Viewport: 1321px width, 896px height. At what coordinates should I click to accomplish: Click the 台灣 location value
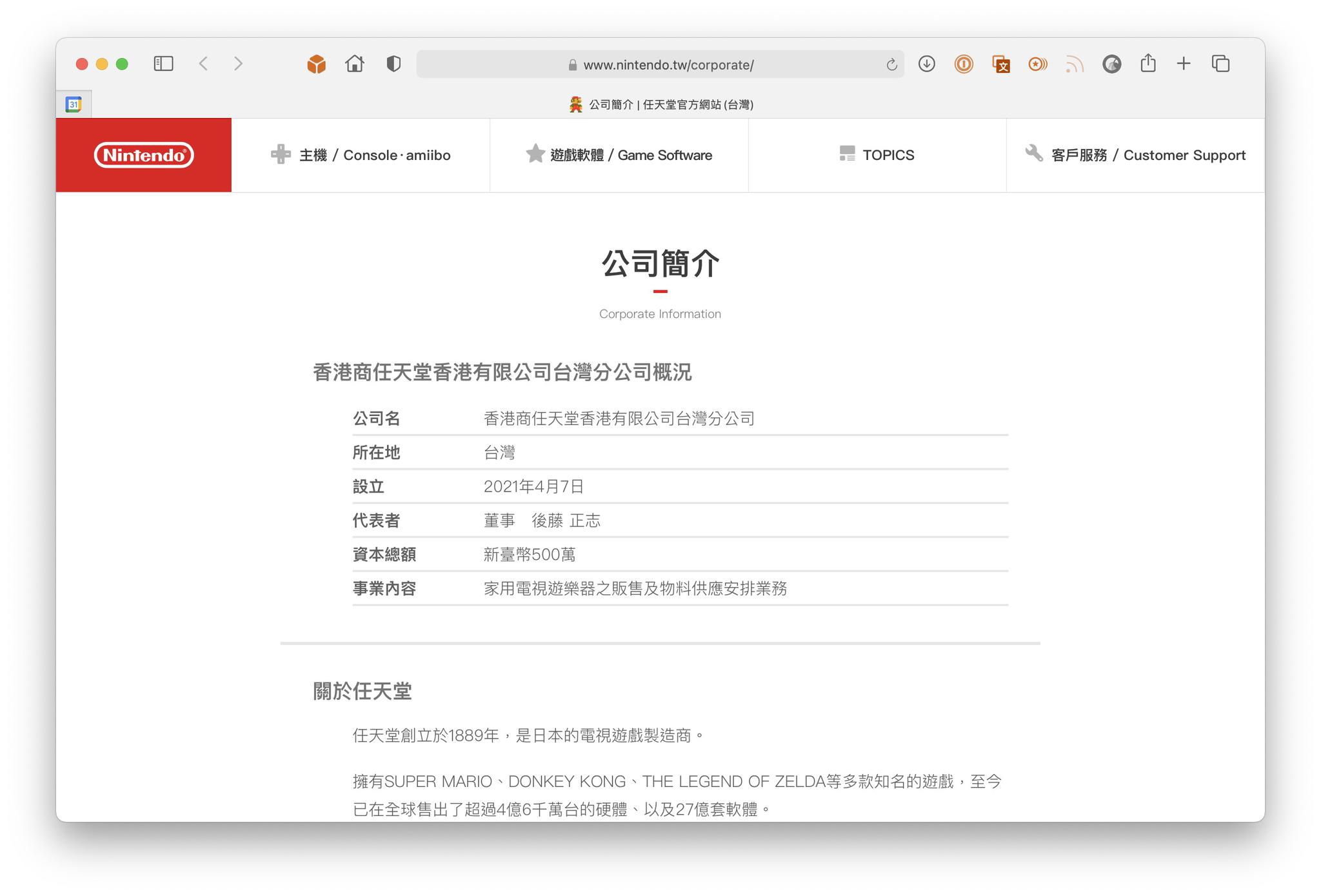[x=499, y=453]
